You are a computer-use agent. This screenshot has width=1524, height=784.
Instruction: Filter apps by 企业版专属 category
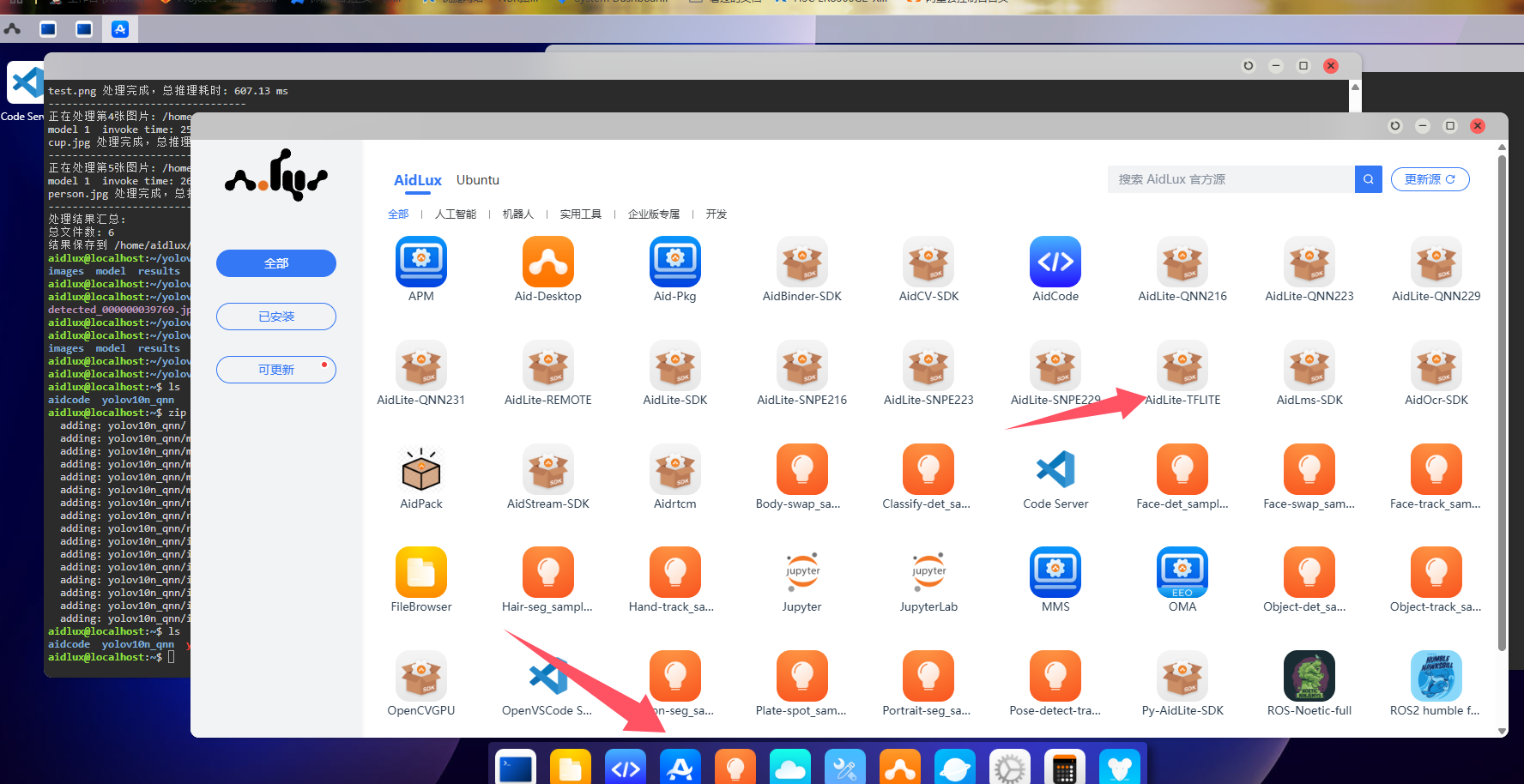coord(654,214)
